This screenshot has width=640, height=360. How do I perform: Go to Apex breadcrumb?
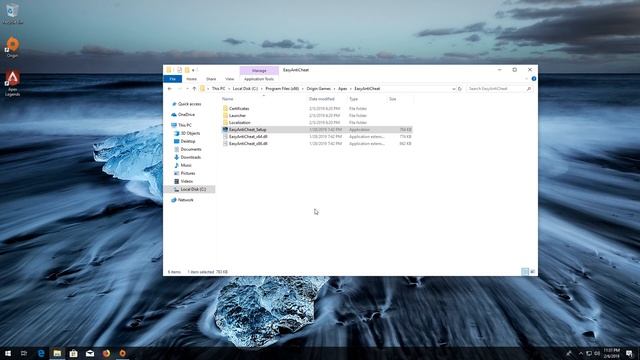click(342, 89)
